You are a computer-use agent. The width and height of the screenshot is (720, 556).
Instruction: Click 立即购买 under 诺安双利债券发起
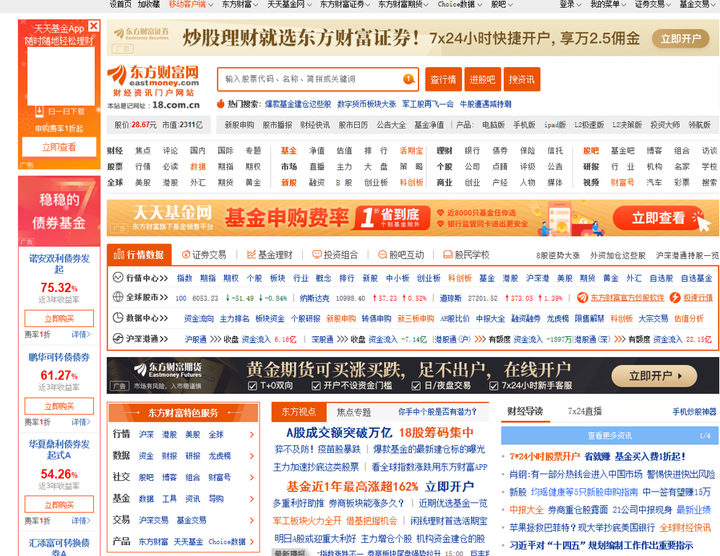59,318
